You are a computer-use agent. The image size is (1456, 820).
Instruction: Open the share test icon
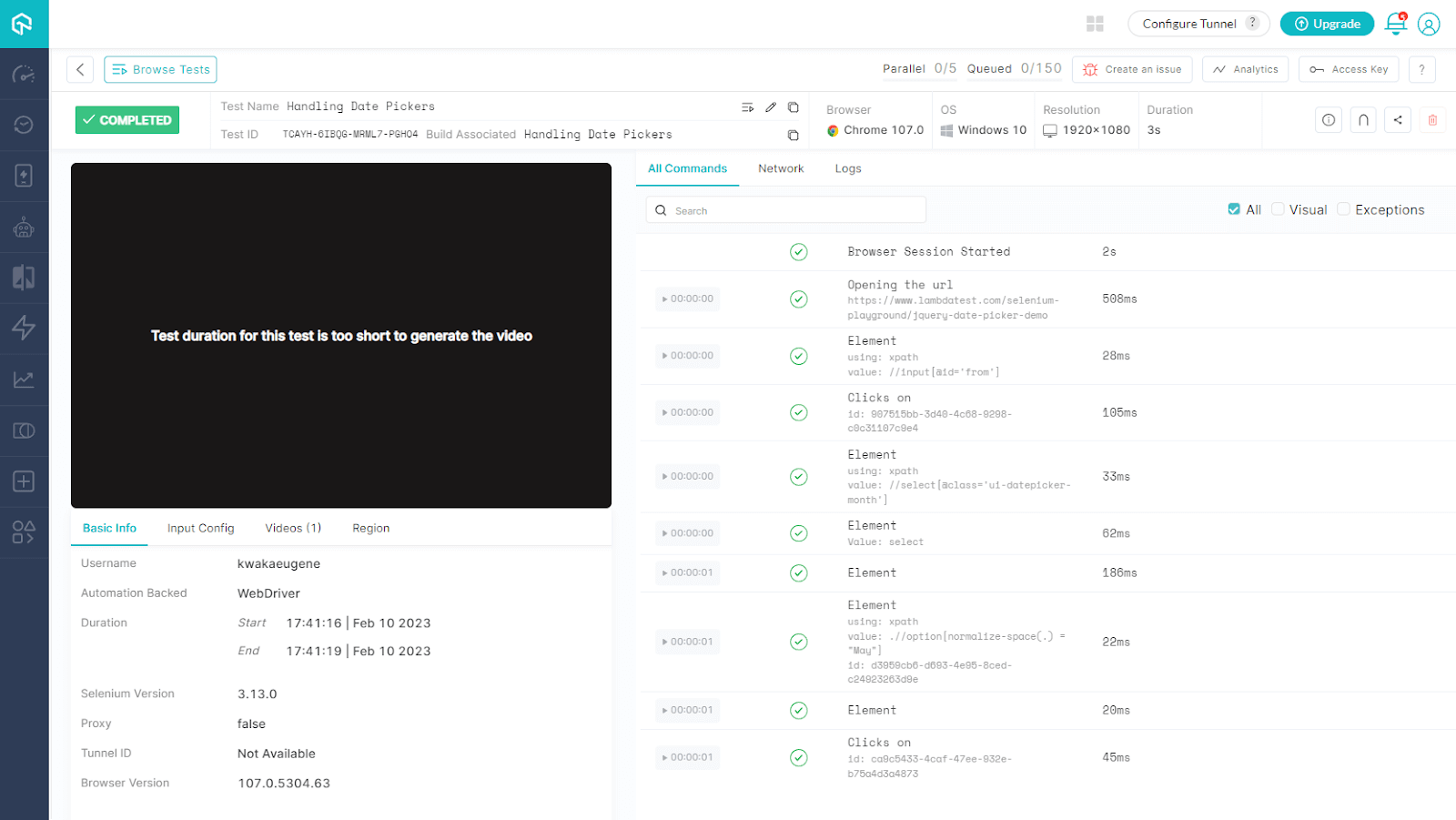click(1399, 119)
